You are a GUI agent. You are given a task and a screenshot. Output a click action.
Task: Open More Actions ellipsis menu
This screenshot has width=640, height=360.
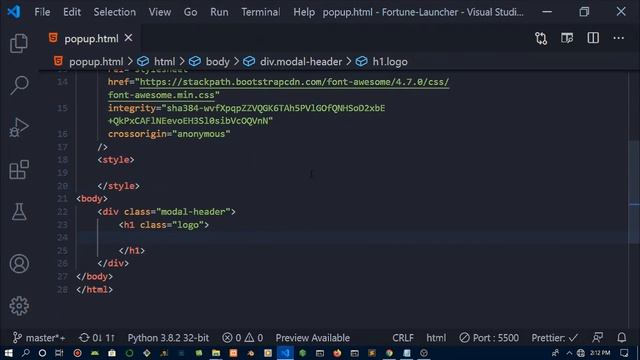click(x=619, y=38)
